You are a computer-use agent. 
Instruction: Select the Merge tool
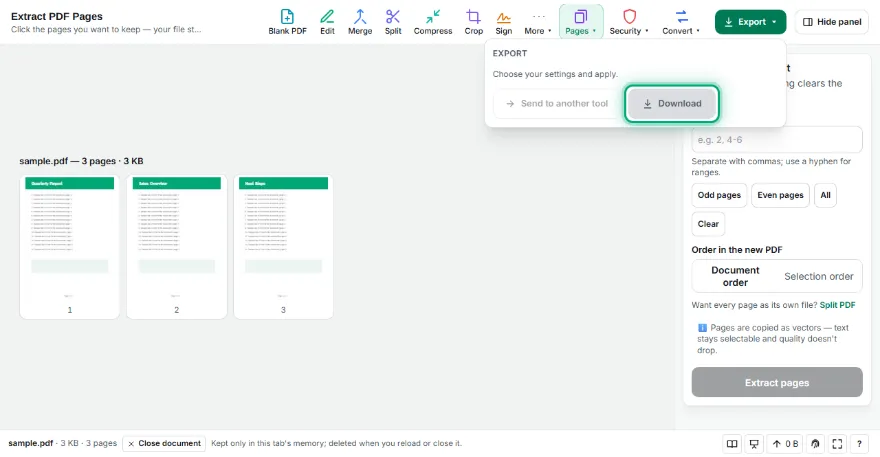click(x=360, y=22)
